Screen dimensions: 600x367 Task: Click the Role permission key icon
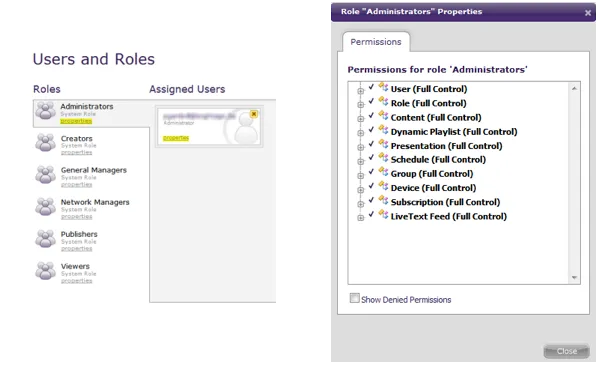pyautogui.click(x=383, y=101)
